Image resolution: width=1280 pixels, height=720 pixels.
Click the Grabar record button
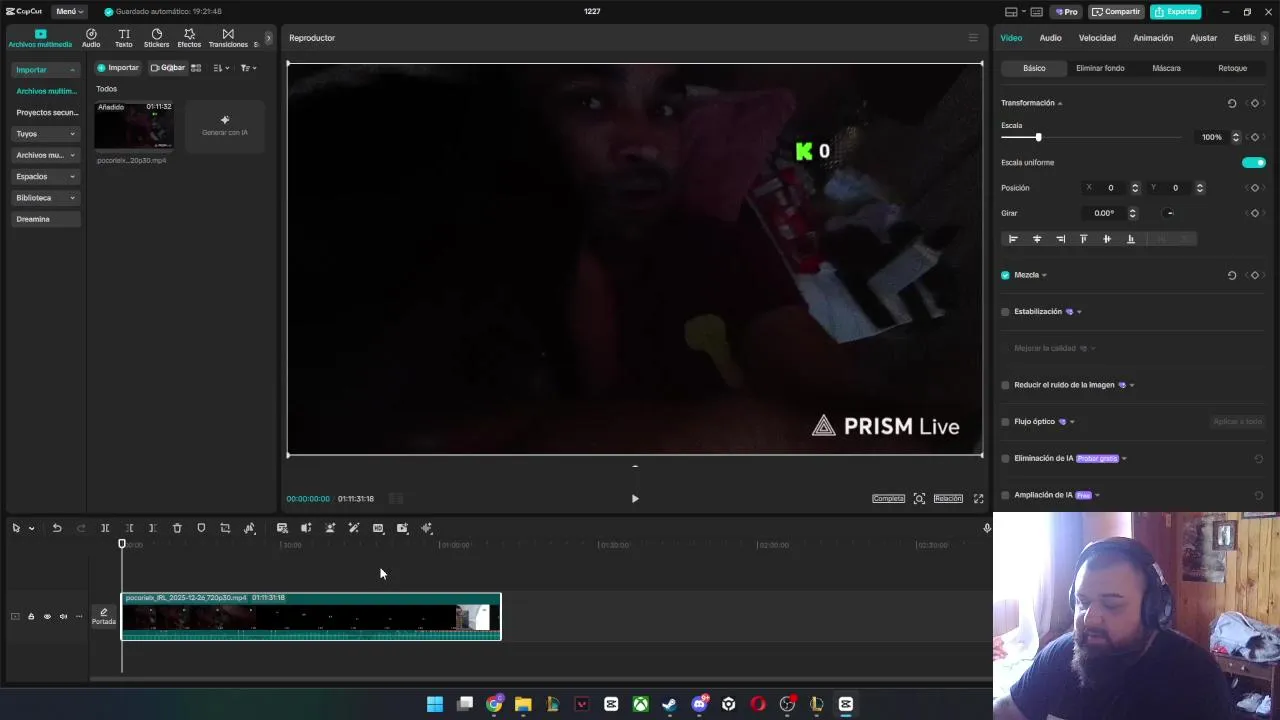click(x=167, y=68)
